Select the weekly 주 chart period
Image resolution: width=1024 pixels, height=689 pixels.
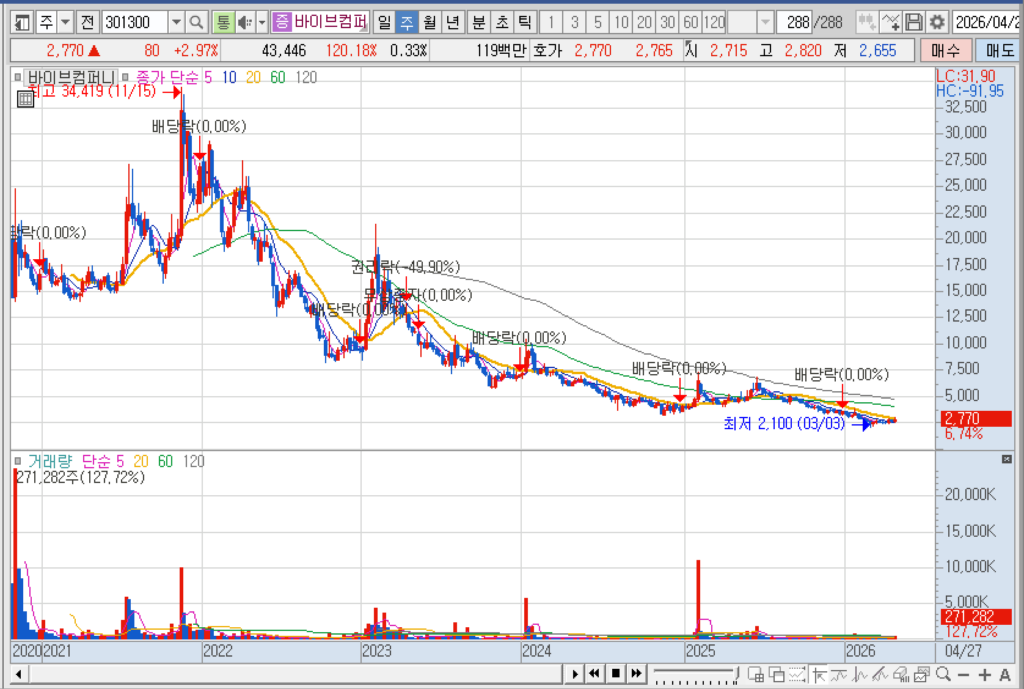[x=406, y=22]
